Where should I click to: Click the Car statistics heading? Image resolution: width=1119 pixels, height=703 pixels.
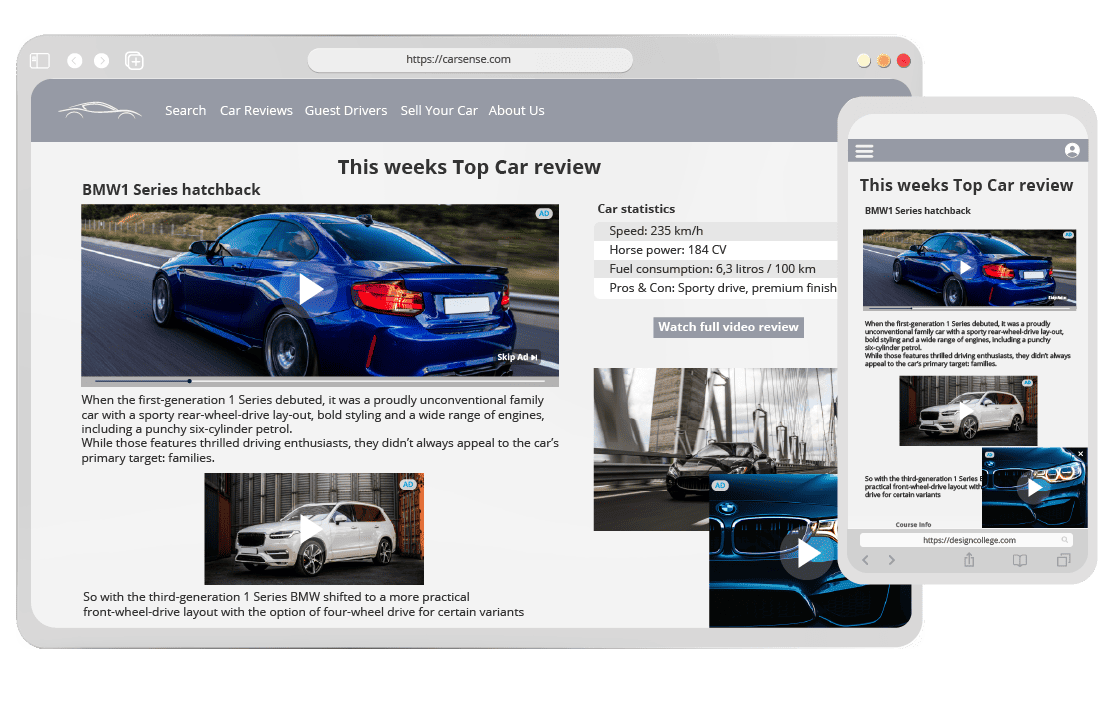636,209
